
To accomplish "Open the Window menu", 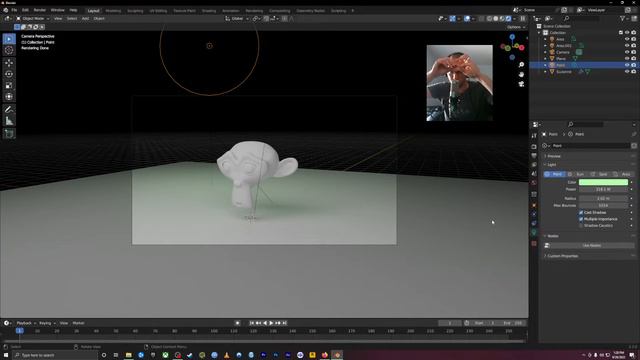I will click(x=58, y=10).
